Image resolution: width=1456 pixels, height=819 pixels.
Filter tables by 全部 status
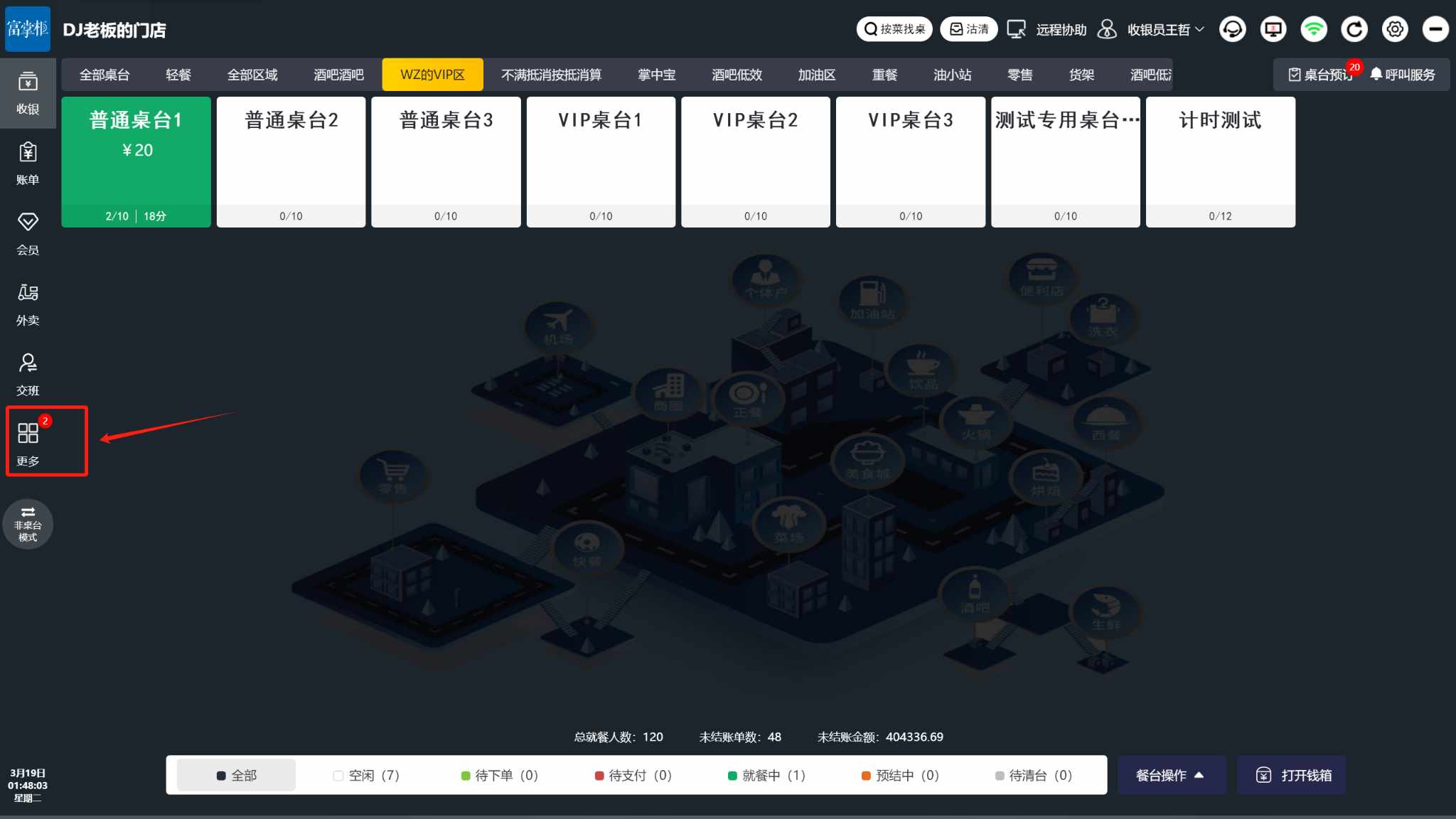[236, 775]
